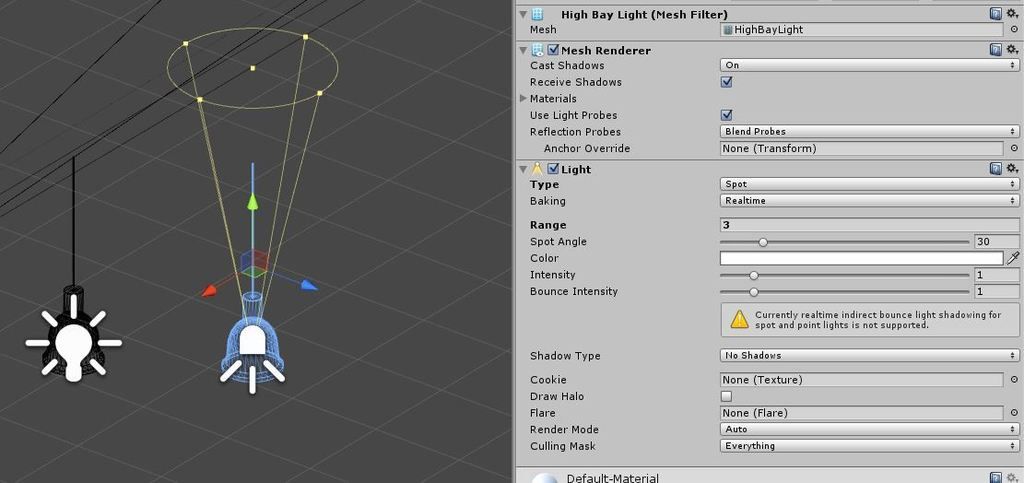The image size is (1024, 483).
Task: Open the light Color swatch
Action: pyautogui.click(x=861, y=258)
